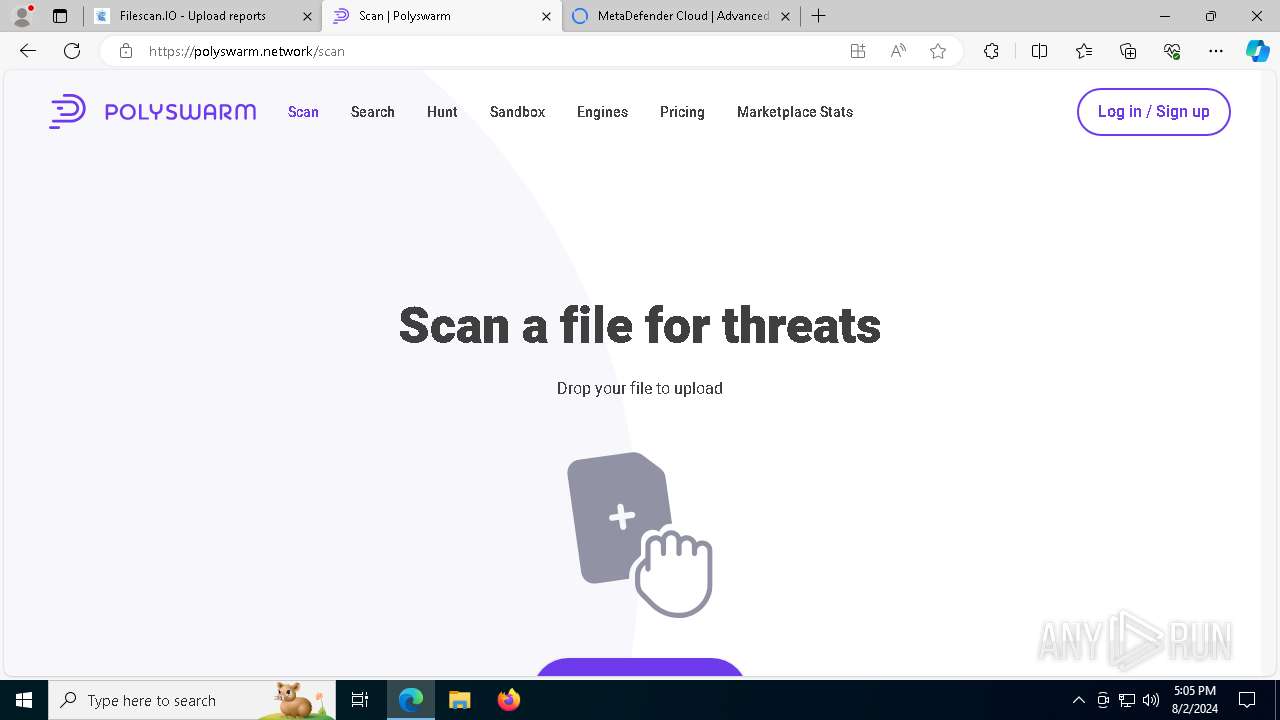
Task: Click the taskbar search box
Action: click(x=192, y=700)
